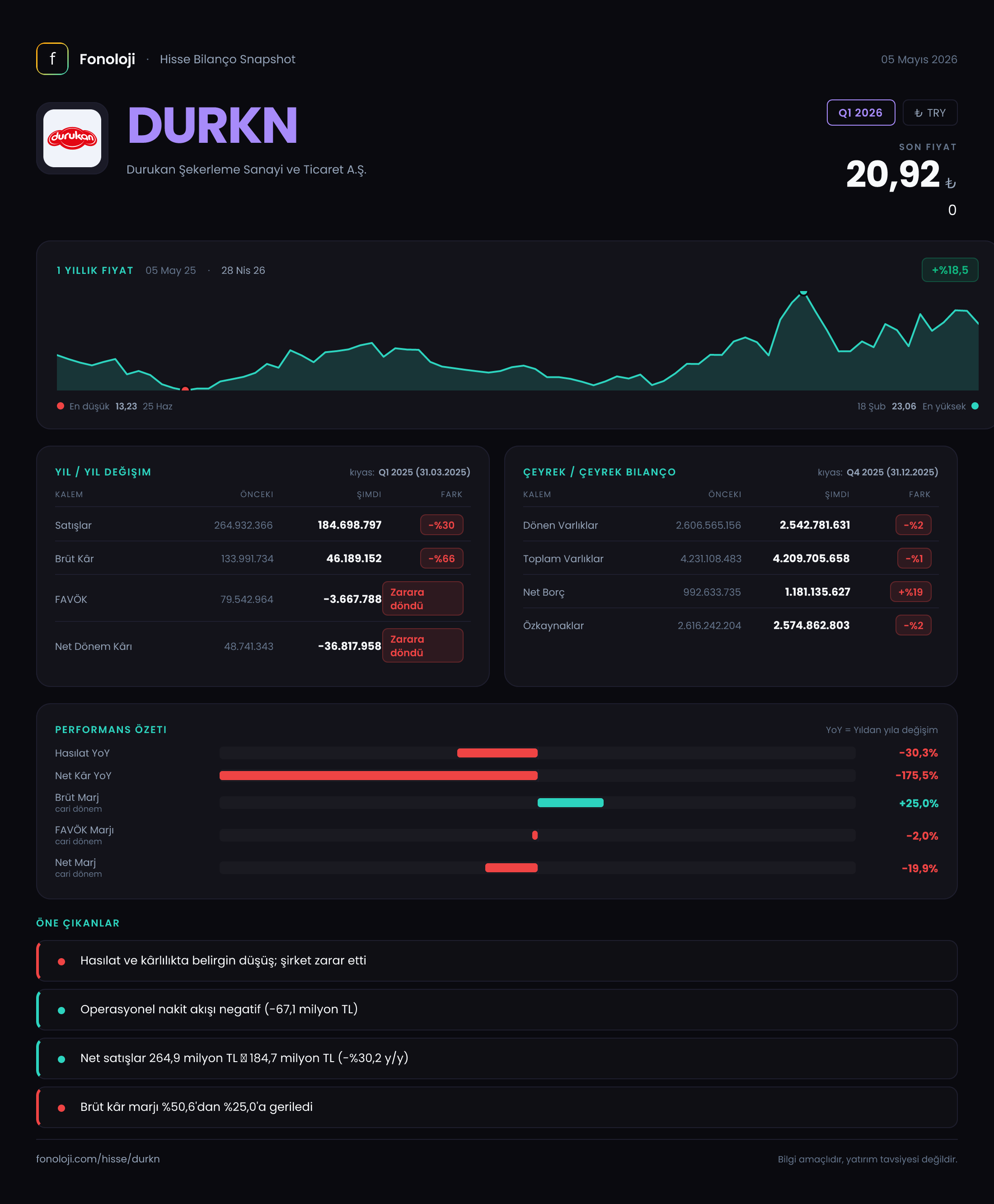Click the Hasılat YoY red bar

pyautogui.click(x=497, y=752)
